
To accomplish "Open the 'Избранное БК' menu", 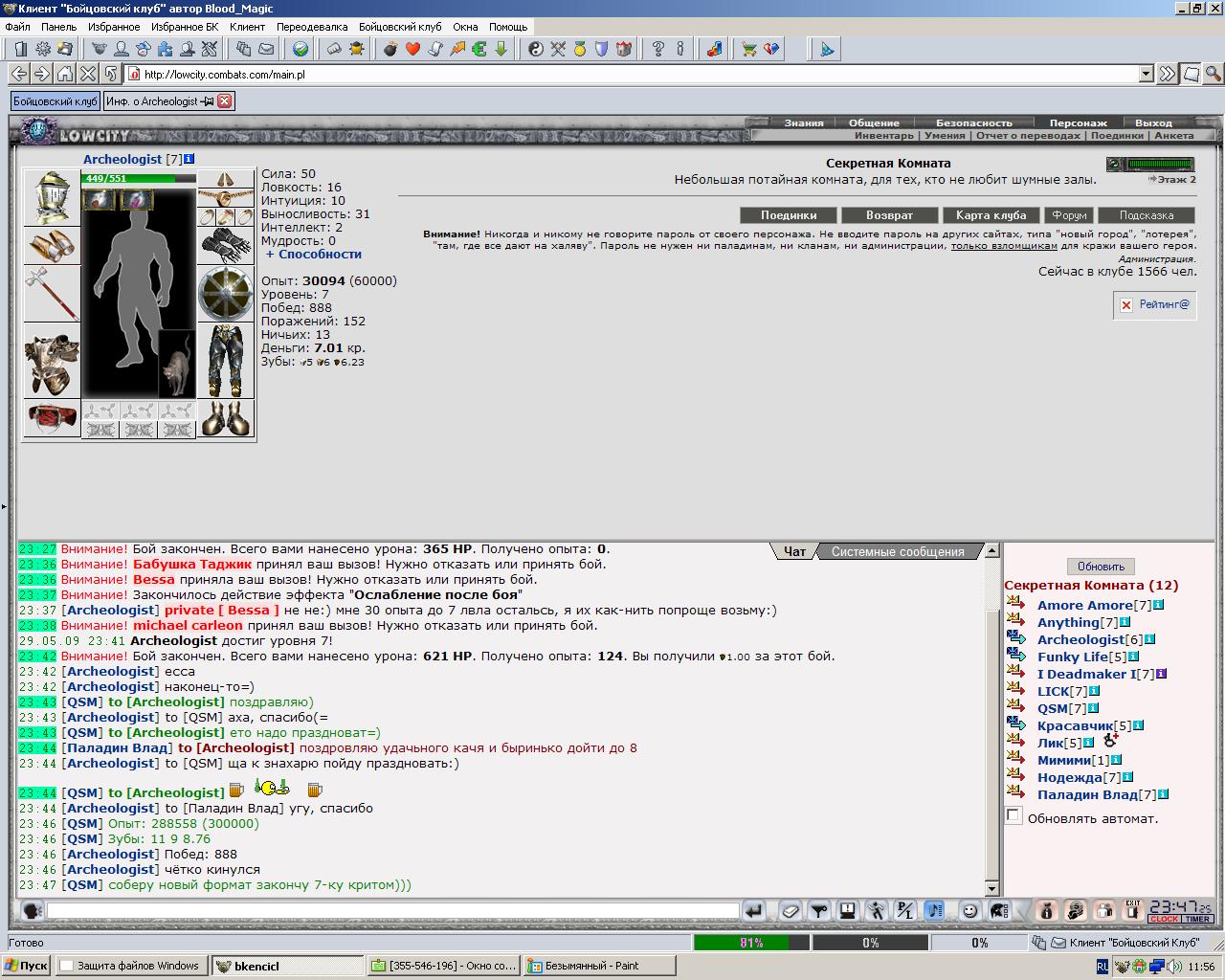I will [184, 27].
